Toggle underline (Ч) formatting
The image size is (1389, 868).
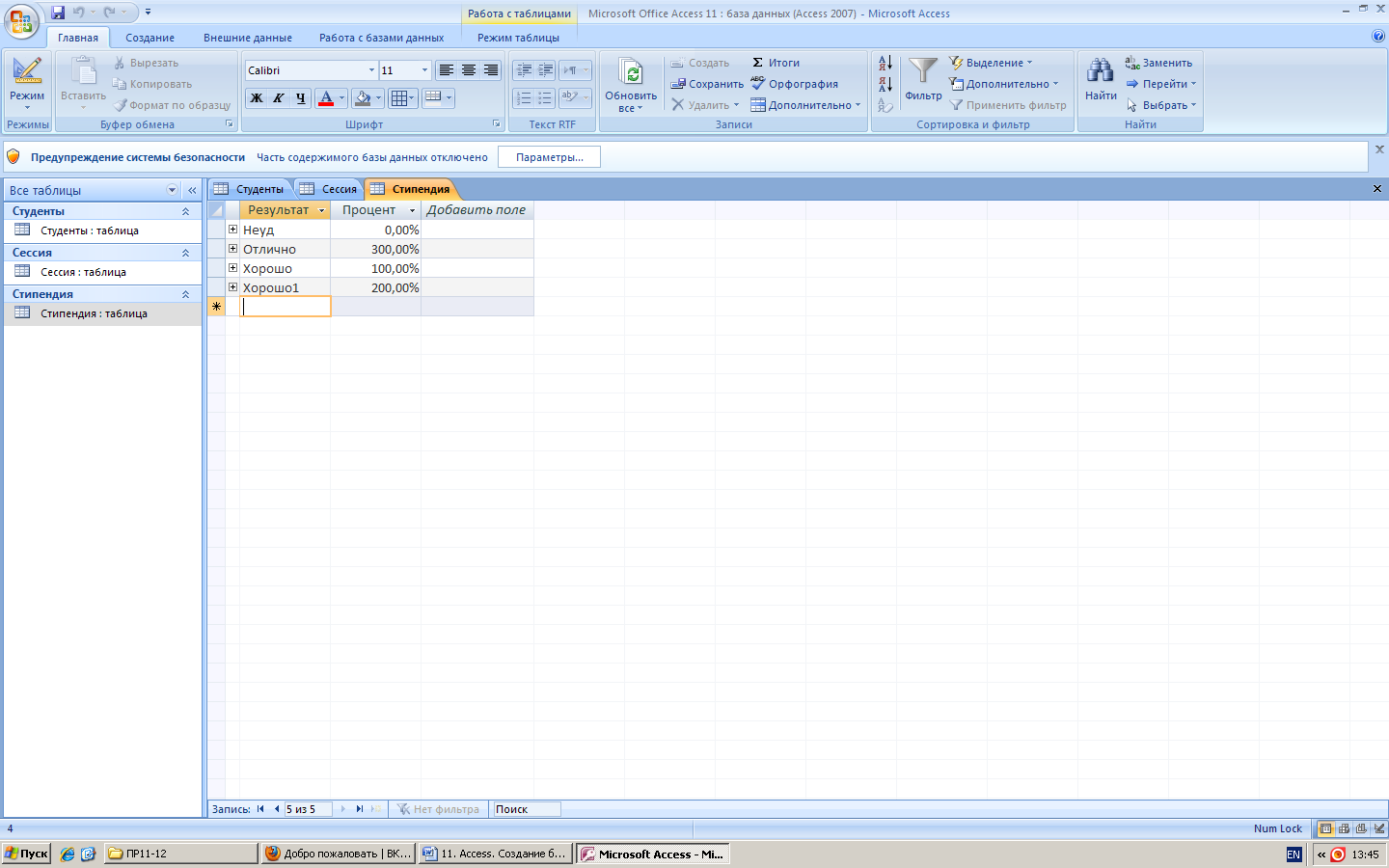301,98
